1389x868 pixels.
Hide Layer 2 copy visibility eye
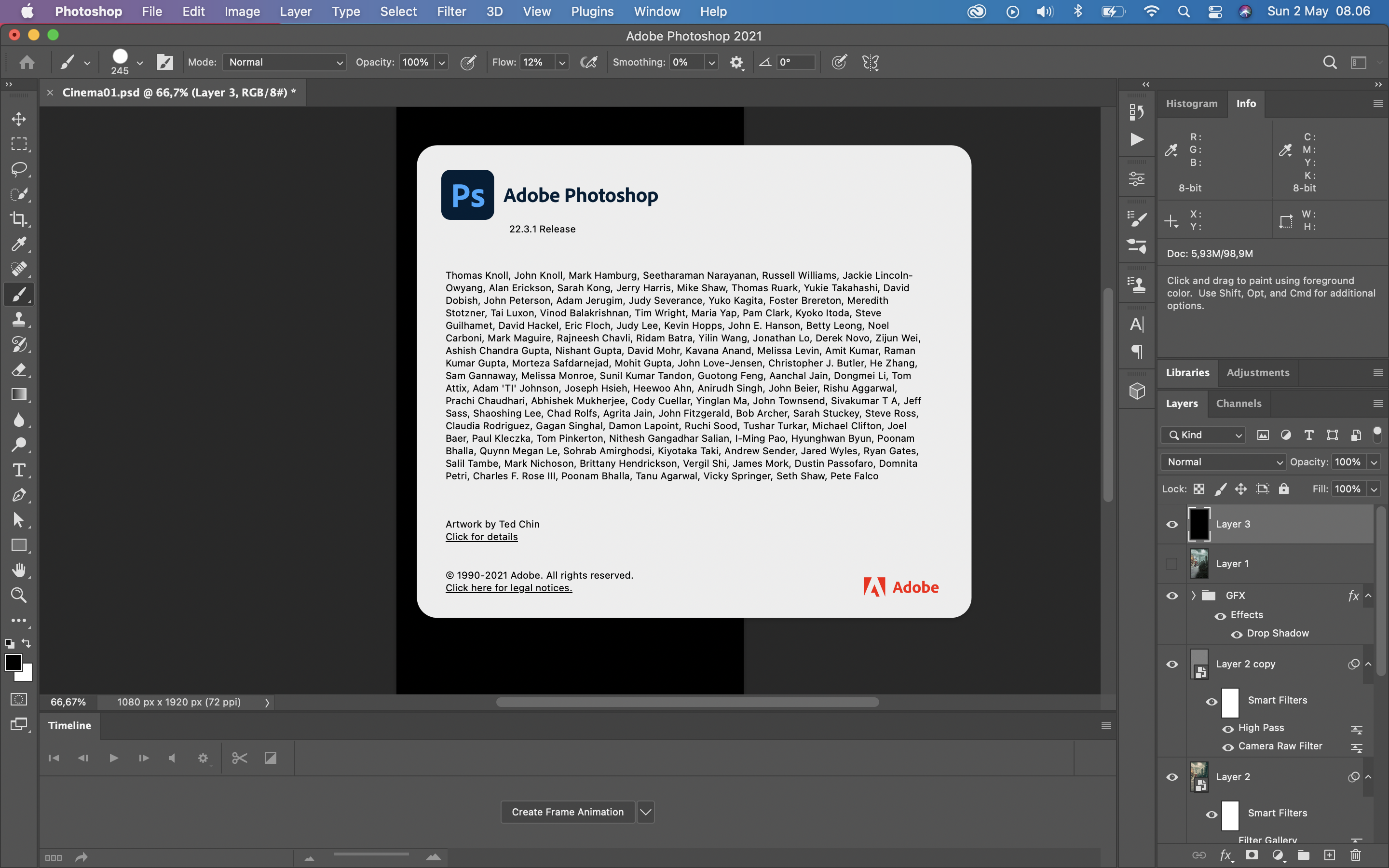point(1172,664)
